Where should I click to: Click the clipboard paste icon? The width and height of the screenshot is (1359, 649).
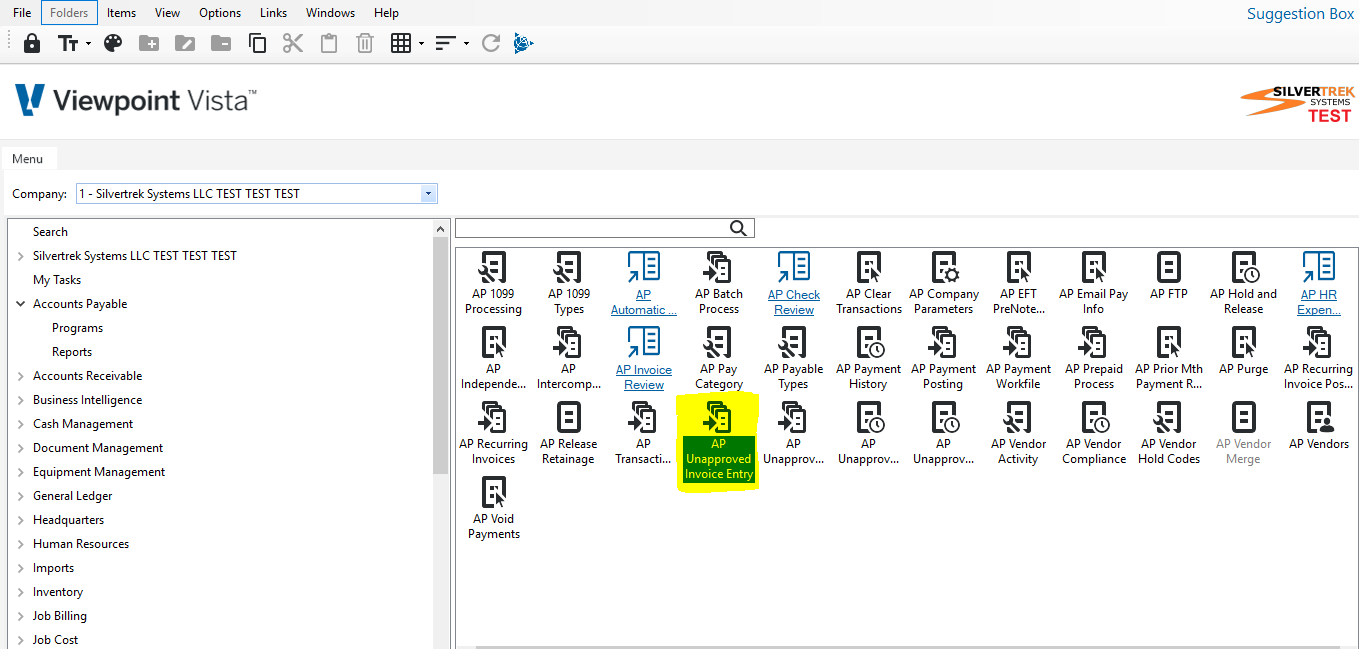[x=329, y=43]
